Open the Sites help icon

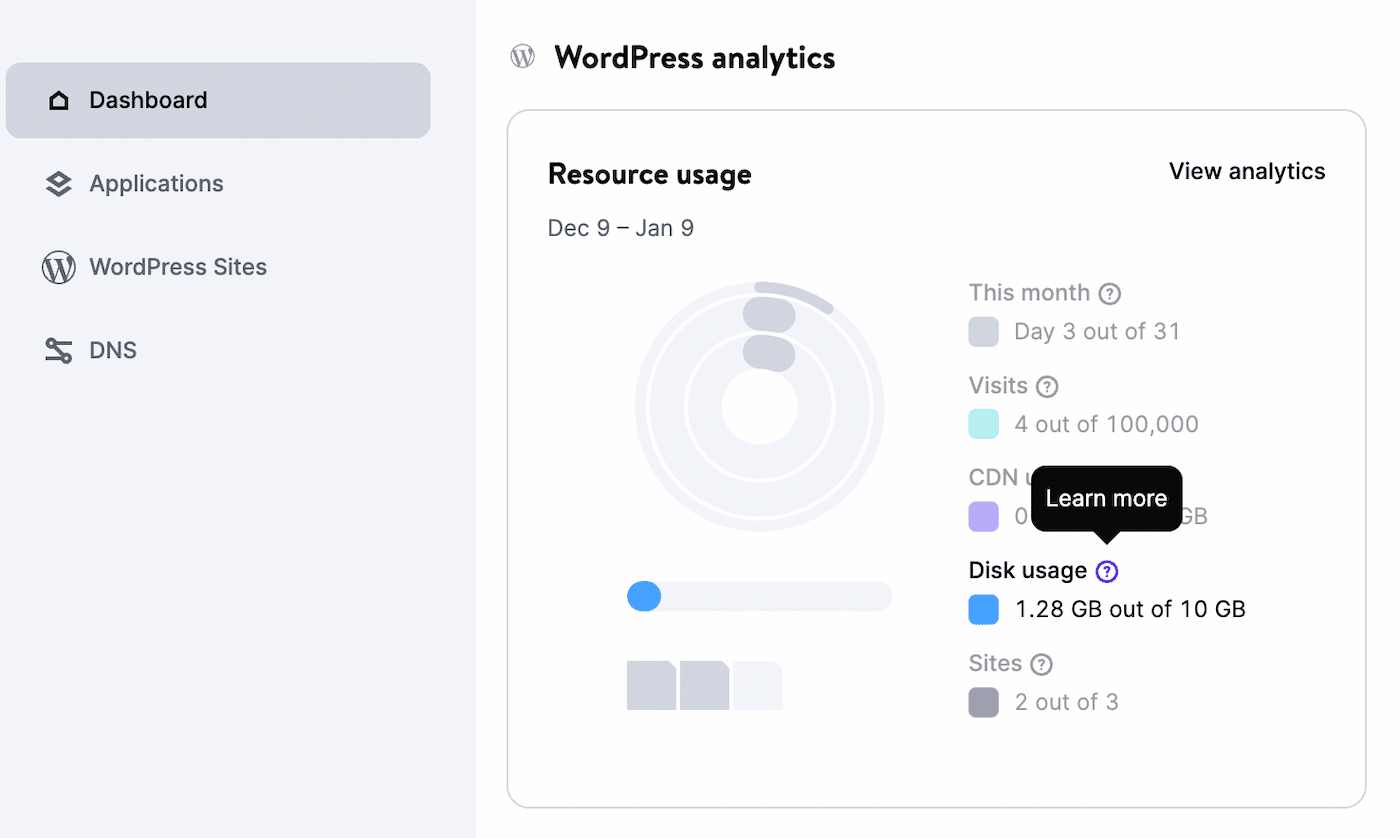1041,664
